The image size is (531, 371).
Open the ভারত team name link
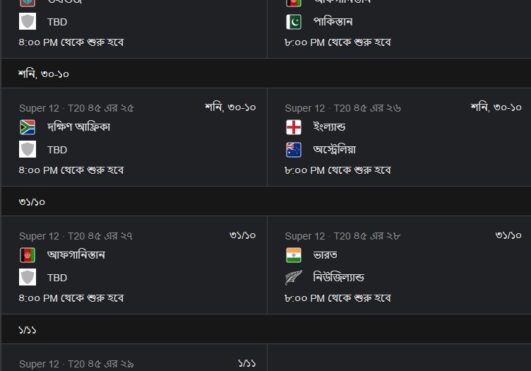point(325,255)
